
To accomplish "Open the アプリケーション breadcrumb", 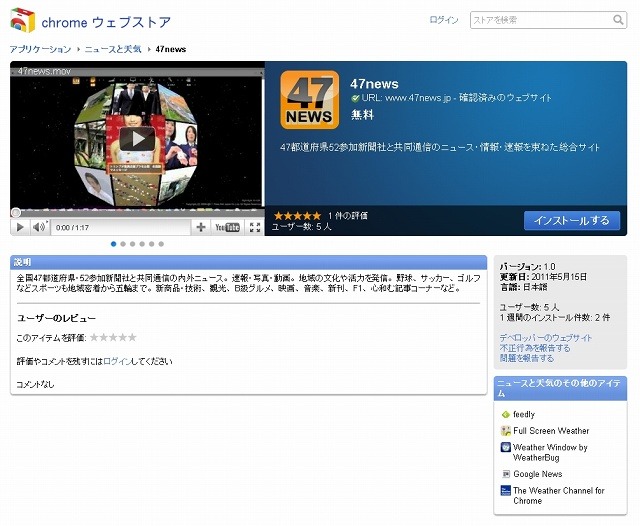I will click(x=40, y=49).
